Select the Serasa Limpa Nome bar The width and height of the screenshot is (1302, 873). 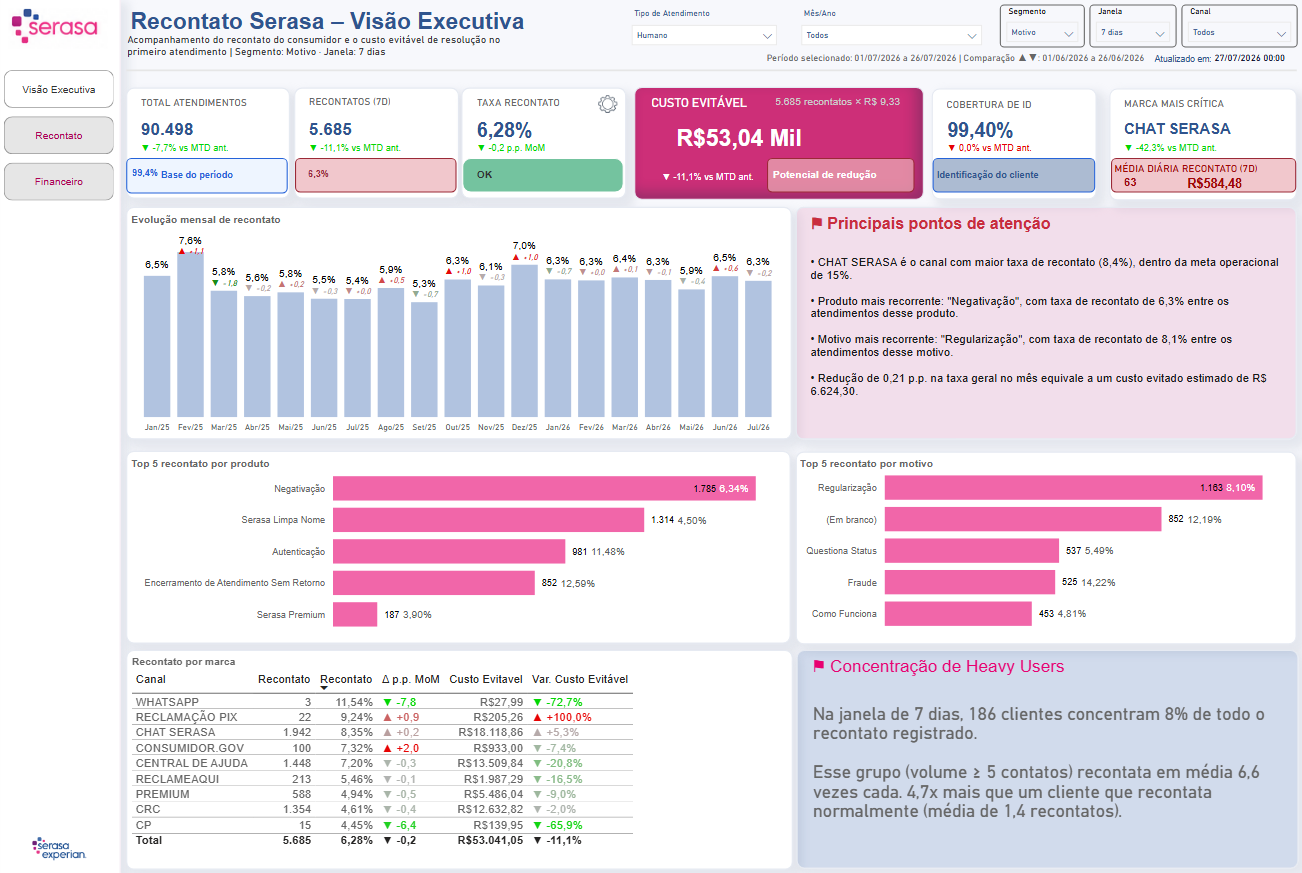(x=488, y=520)
